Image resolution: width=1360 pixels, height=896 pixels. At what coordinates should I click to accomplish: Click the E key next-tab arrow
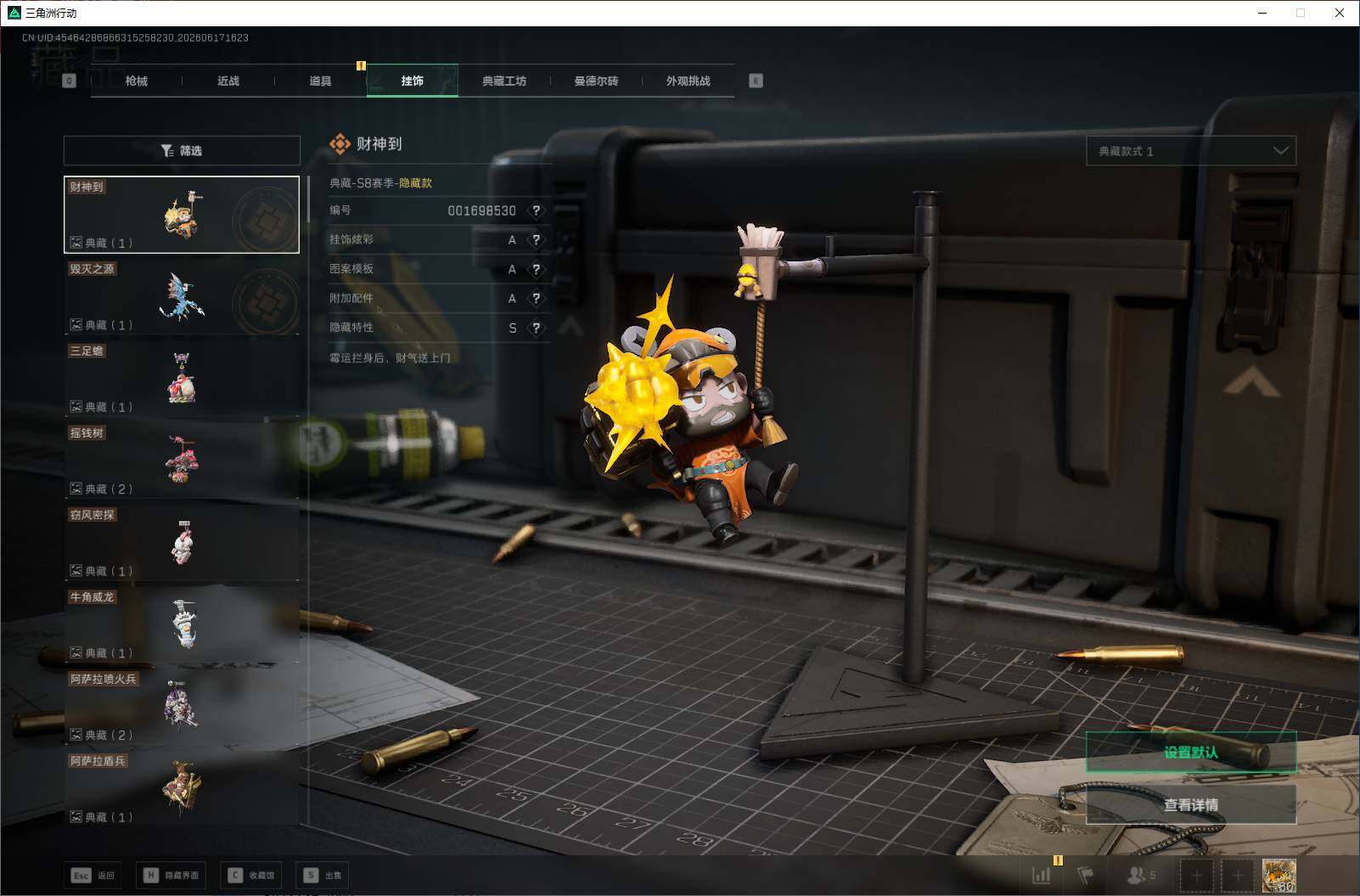click(x=756, y=81)
